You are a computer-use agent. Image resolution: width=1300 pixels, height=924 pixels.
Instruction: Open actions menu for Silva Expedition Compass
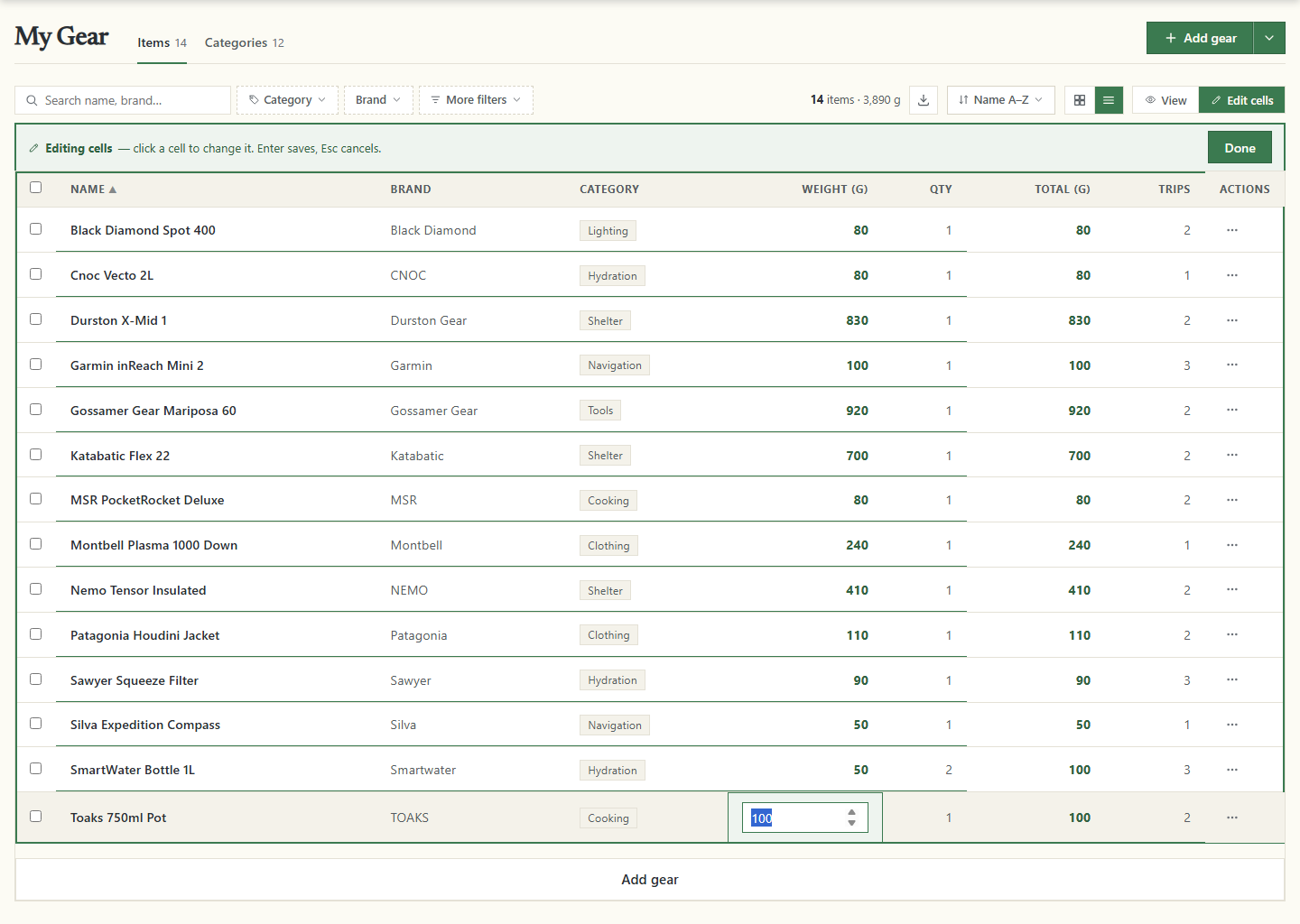[1232, 725]
